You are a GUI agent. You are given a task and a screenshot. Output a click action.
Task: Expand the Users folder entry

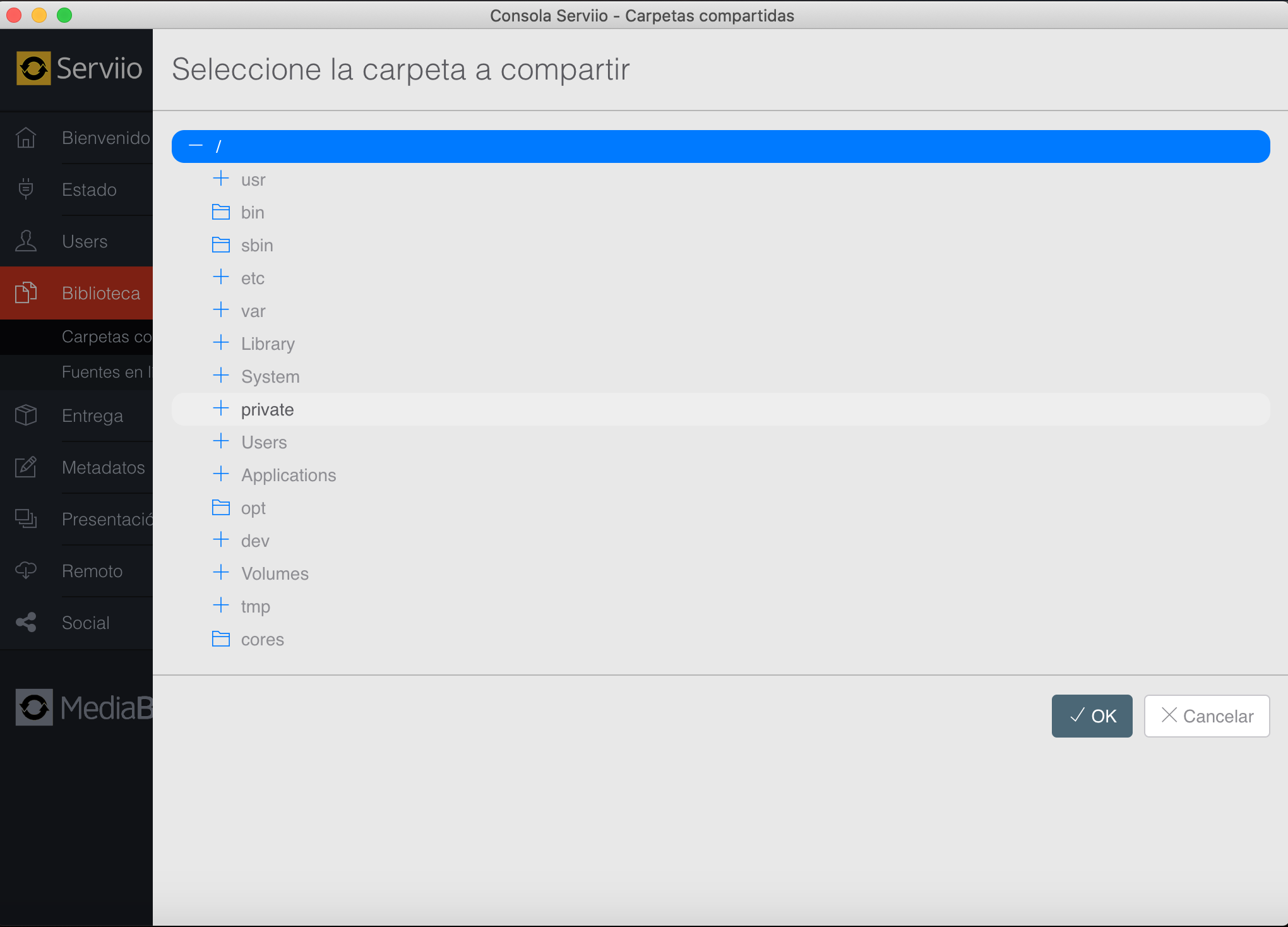(x=221, y=441)
